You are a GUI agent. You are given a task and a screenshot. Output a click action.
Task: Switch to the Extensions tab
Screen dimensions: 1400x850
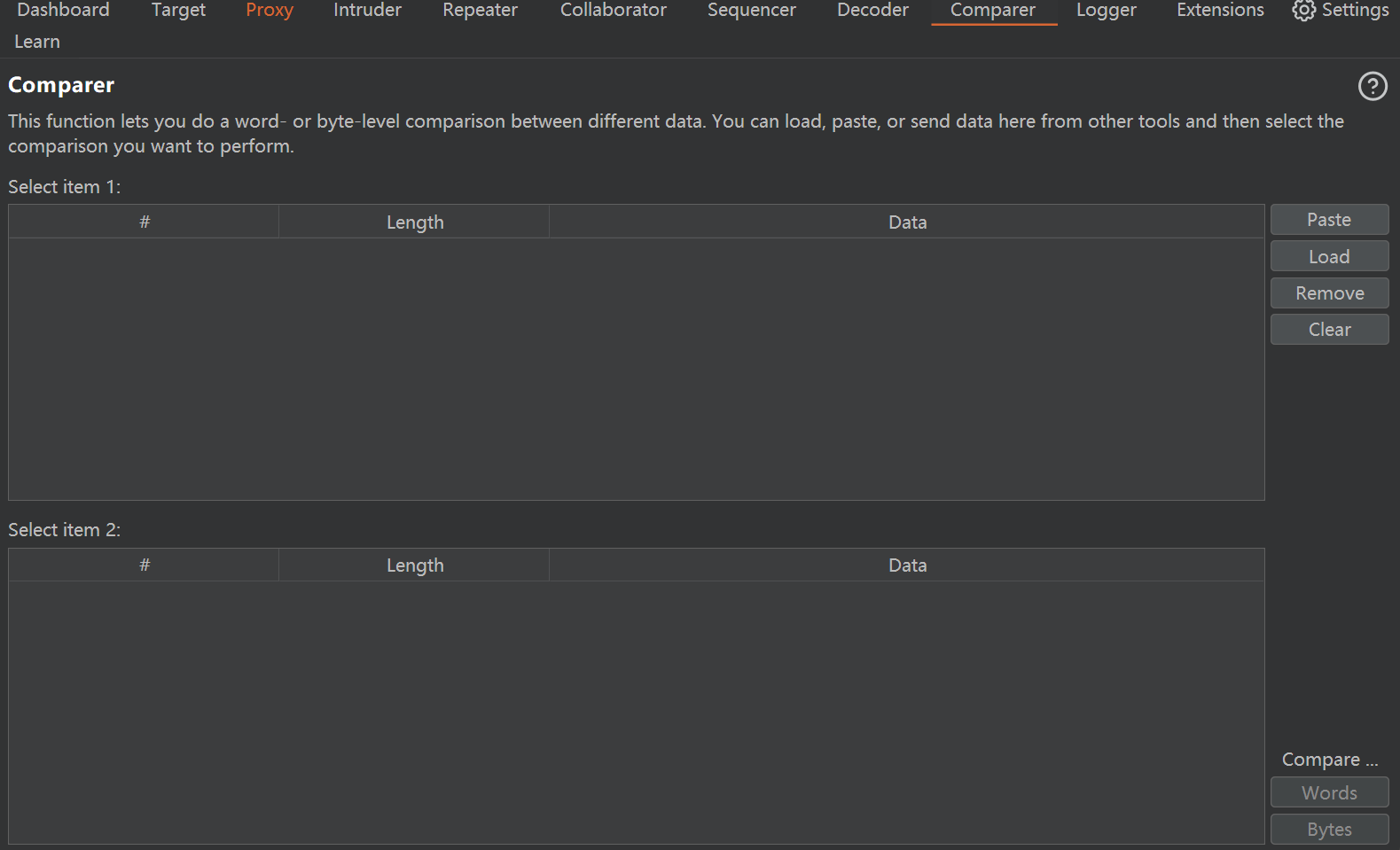(x=1220, y=11)
